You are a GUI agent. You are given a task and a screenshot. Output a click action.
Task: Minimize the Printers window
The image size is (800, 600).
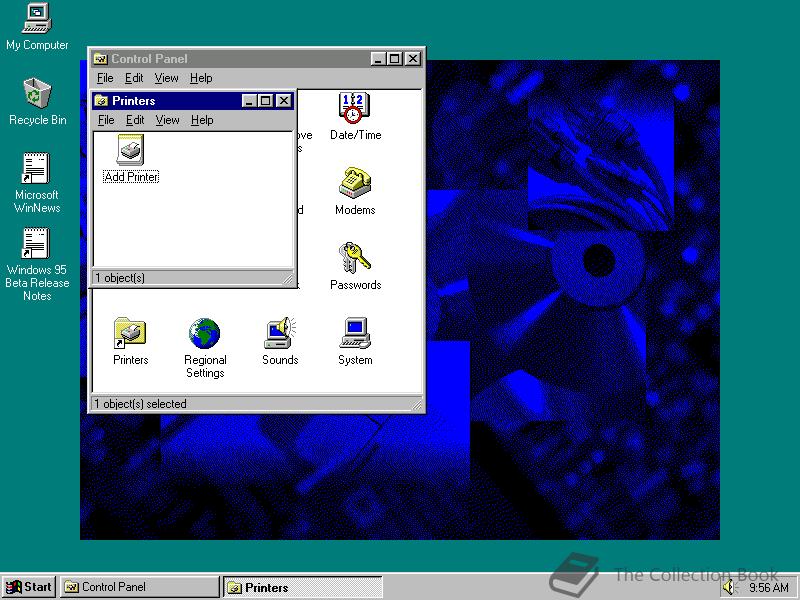pos(248,101)
